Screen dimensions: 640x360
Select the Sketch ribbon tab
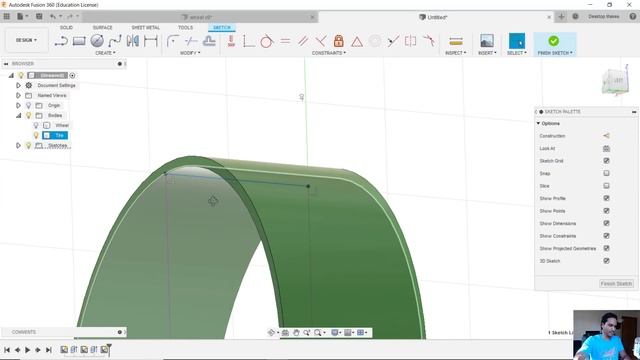click(x=222, y=27)
